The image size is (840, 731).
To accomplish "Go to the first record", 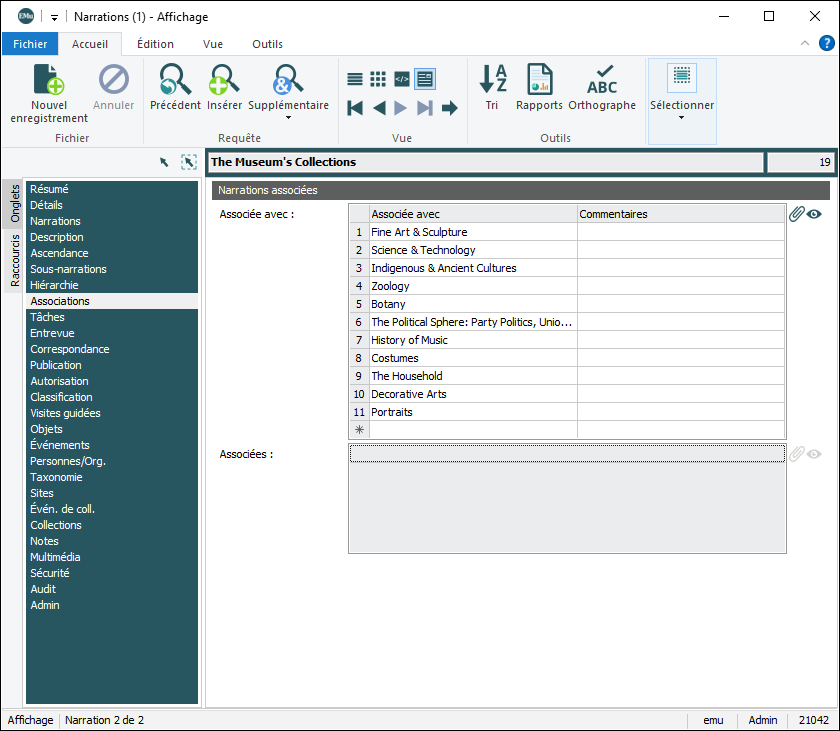I will (355, 108).
